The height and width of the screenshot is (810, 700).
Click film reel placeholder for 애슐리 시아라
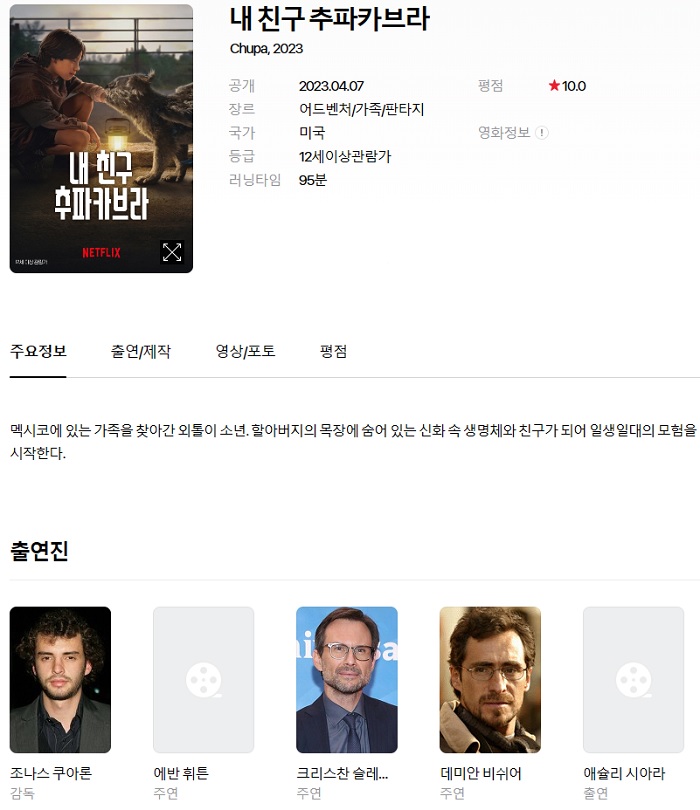633,680
